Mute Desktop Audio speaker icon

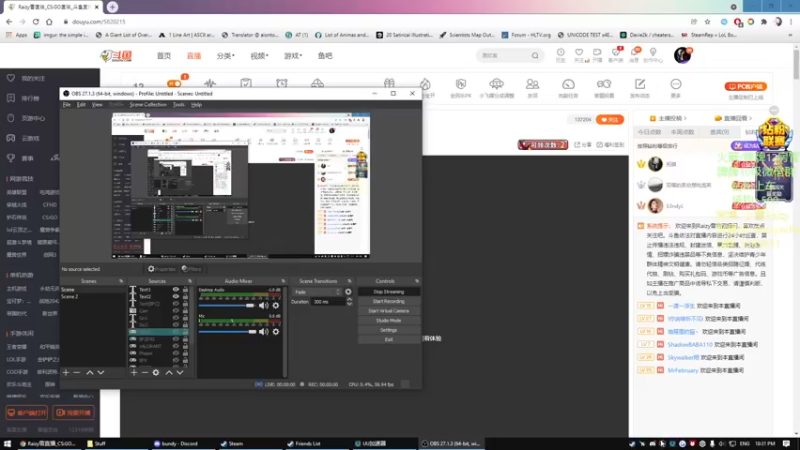pyautogui.click(x=263, y=306)
